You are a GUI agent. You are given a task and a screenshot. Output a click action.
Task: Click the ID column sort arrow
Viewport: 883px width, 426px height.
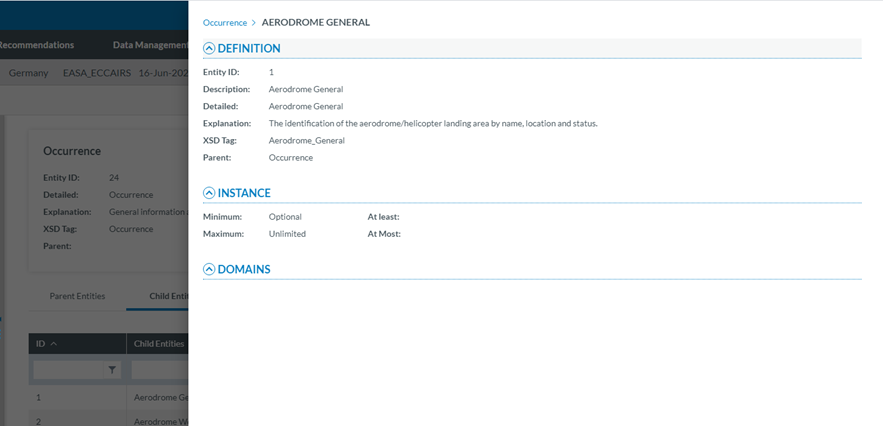pos(54,343)
